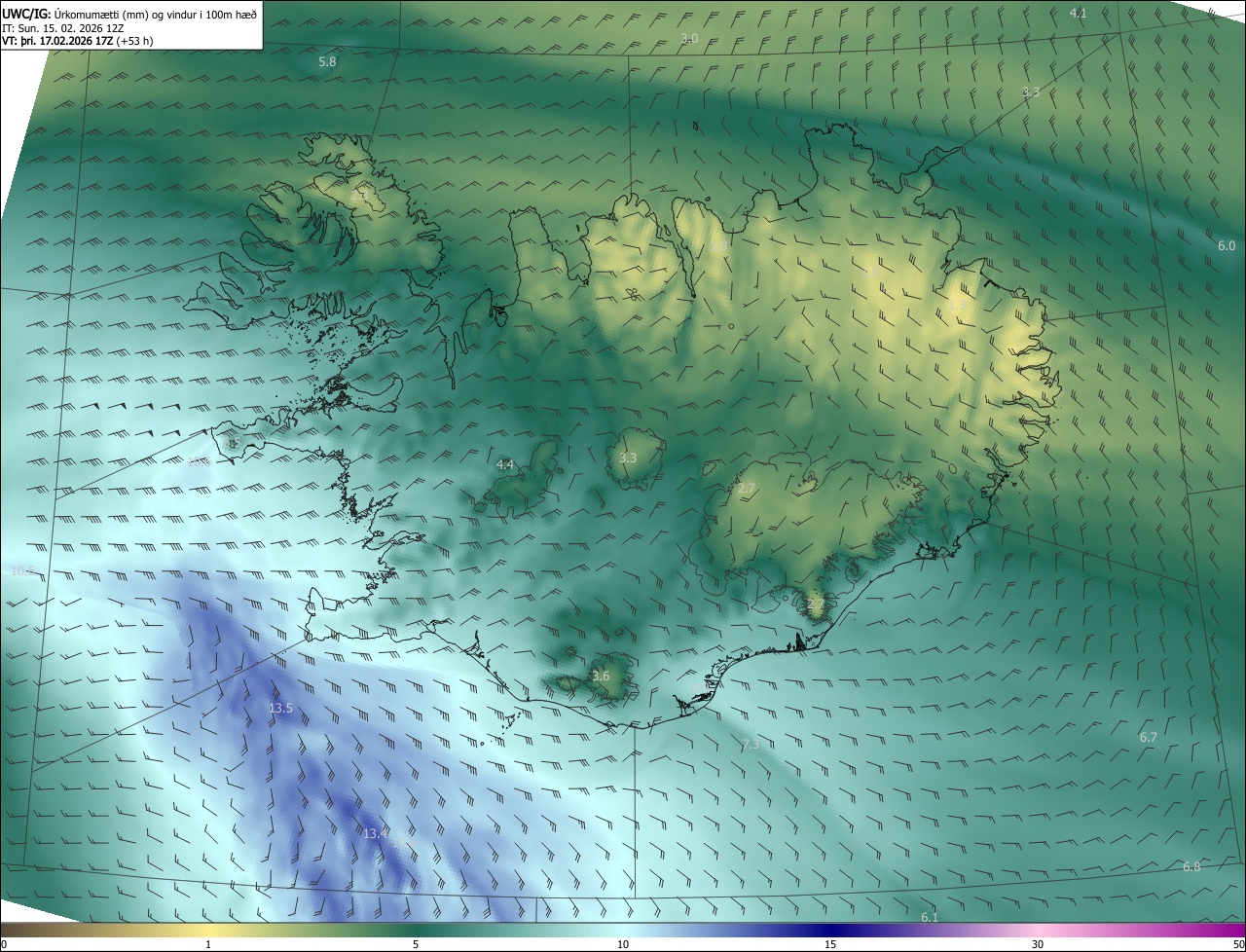The image size is (1246, 952).
Task: Select the initial time line "IT: Sun. 15. 02. 2026 12Z"
Action: pos(63,27)
